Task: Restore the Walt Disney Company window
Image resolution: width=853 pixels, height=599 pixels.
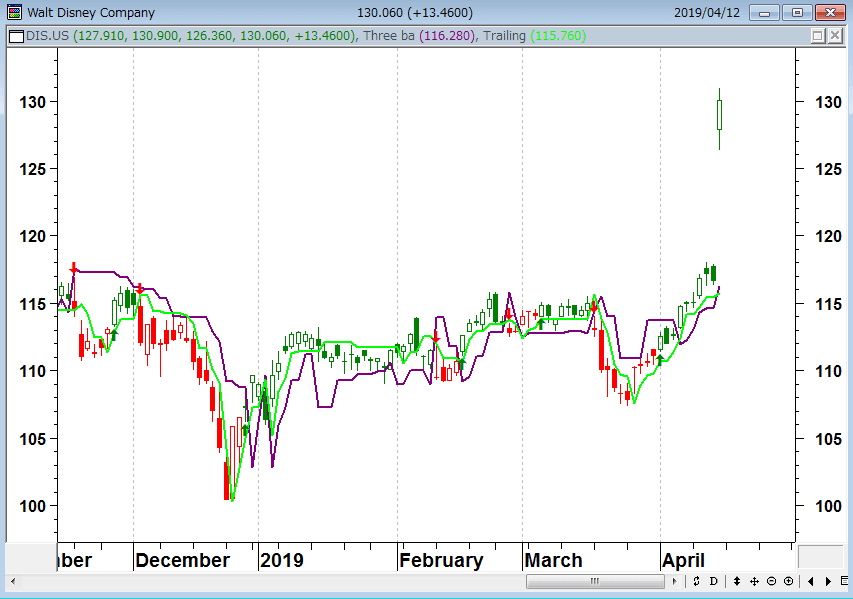Action: pos(798,12)
